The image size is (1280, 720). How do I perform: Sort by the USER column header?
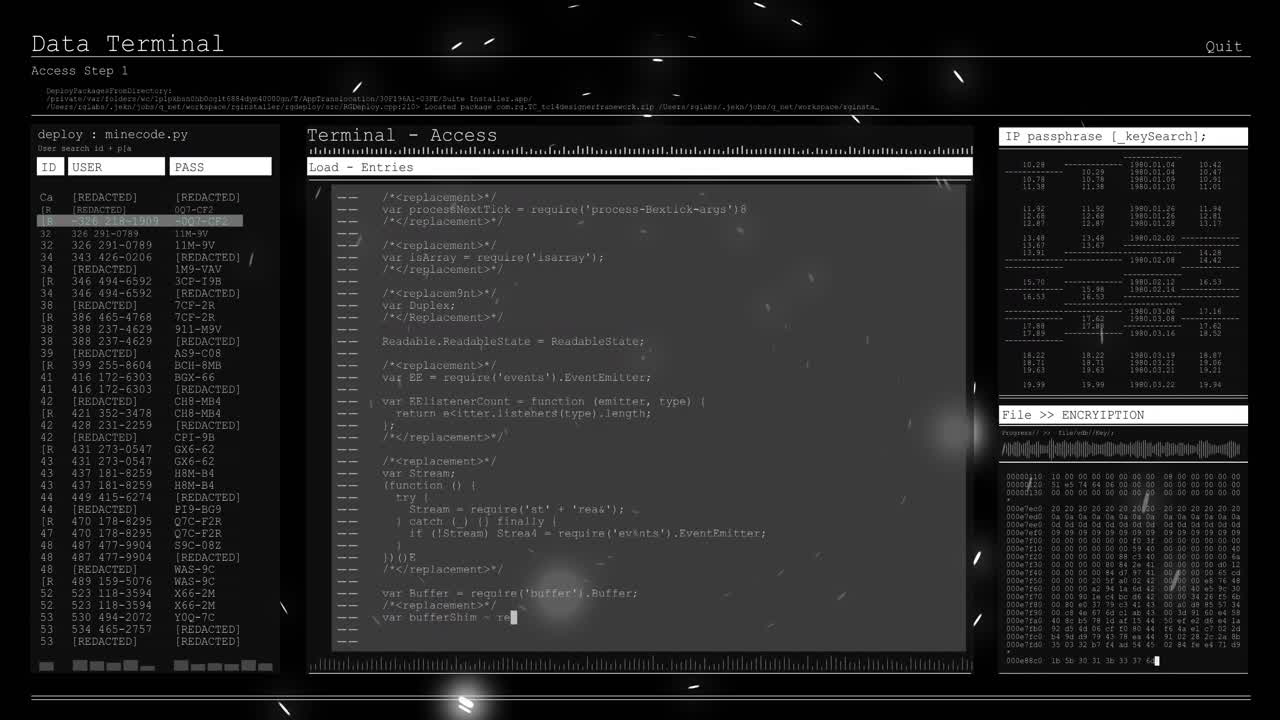(x=116, y=167)
